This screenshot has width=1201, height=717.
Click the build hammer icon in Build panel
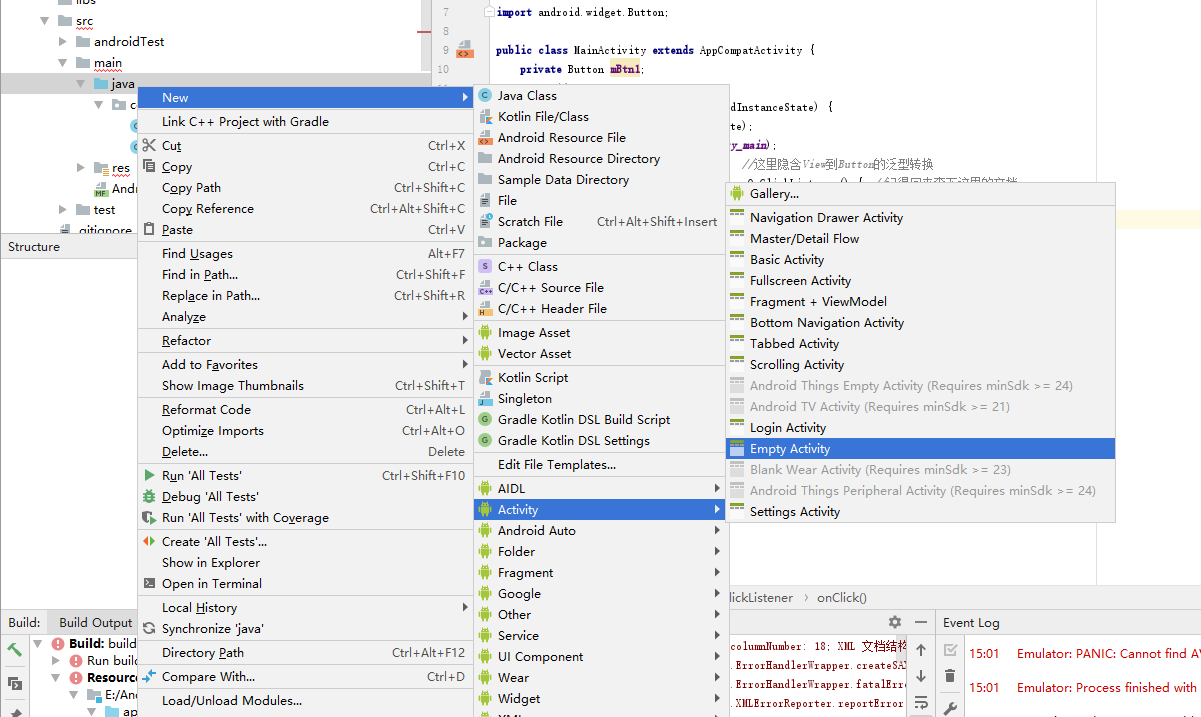click(x=15, y=649)
